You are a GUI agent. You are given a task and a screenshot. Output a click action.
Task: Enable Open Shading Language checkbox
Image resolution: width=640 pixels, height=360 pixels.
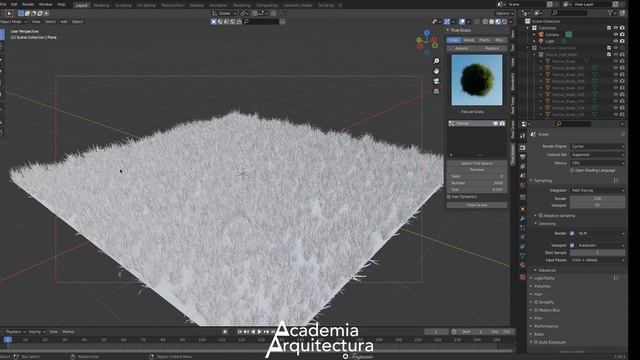(x=572, y=170)
